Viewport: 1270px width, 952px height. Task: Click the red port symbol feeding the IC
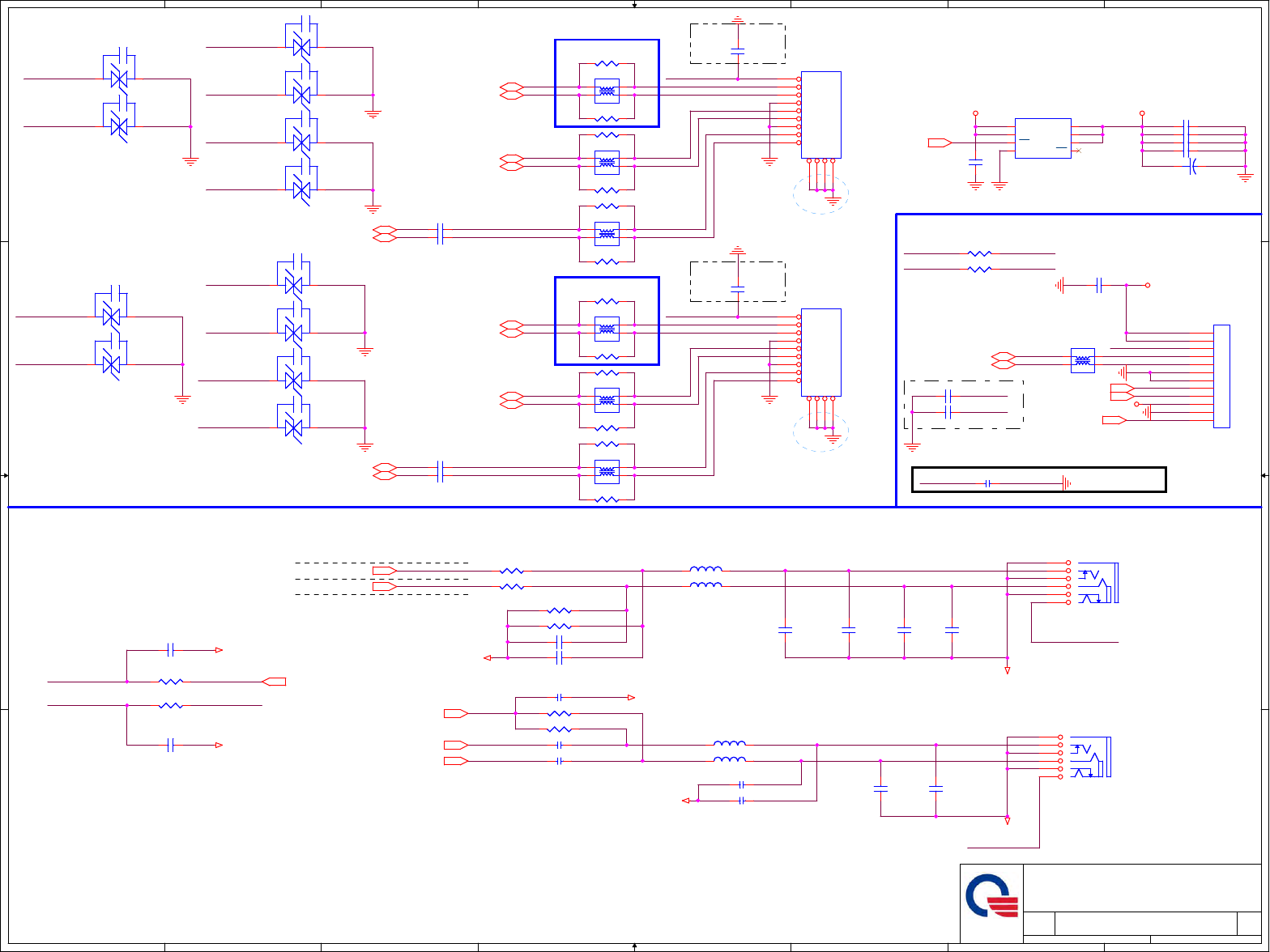(940, 142)
